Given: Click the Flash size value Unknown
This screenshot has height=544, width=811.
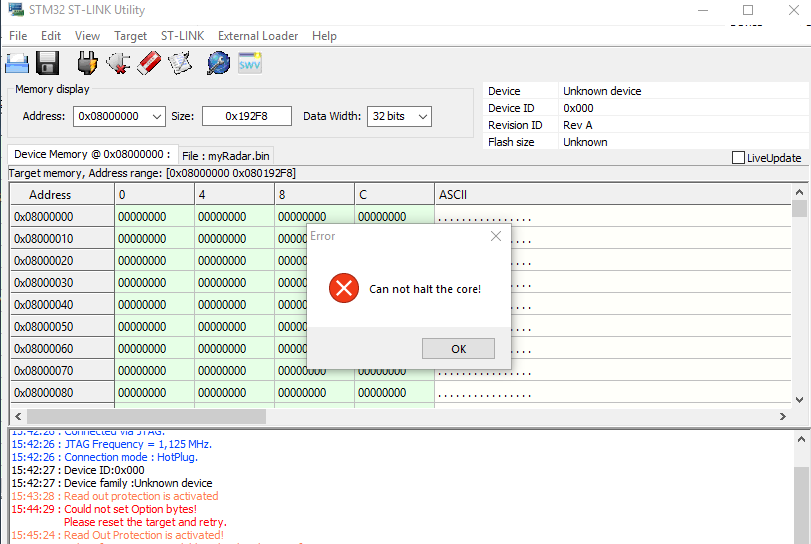Looking at the screenshot, I should pyautogui.click(x=585, y=142).
